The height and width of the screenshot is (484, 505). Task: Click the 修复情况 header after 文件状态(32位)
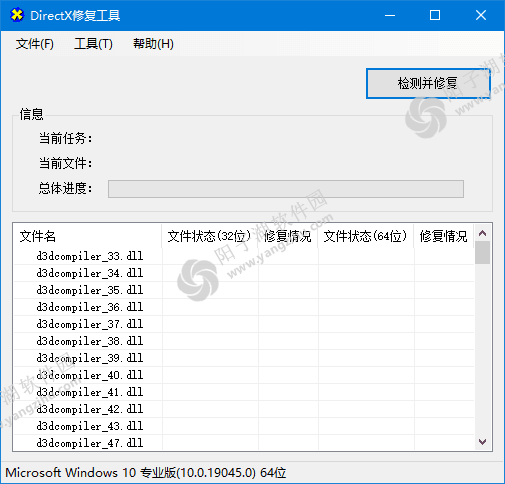288,236
